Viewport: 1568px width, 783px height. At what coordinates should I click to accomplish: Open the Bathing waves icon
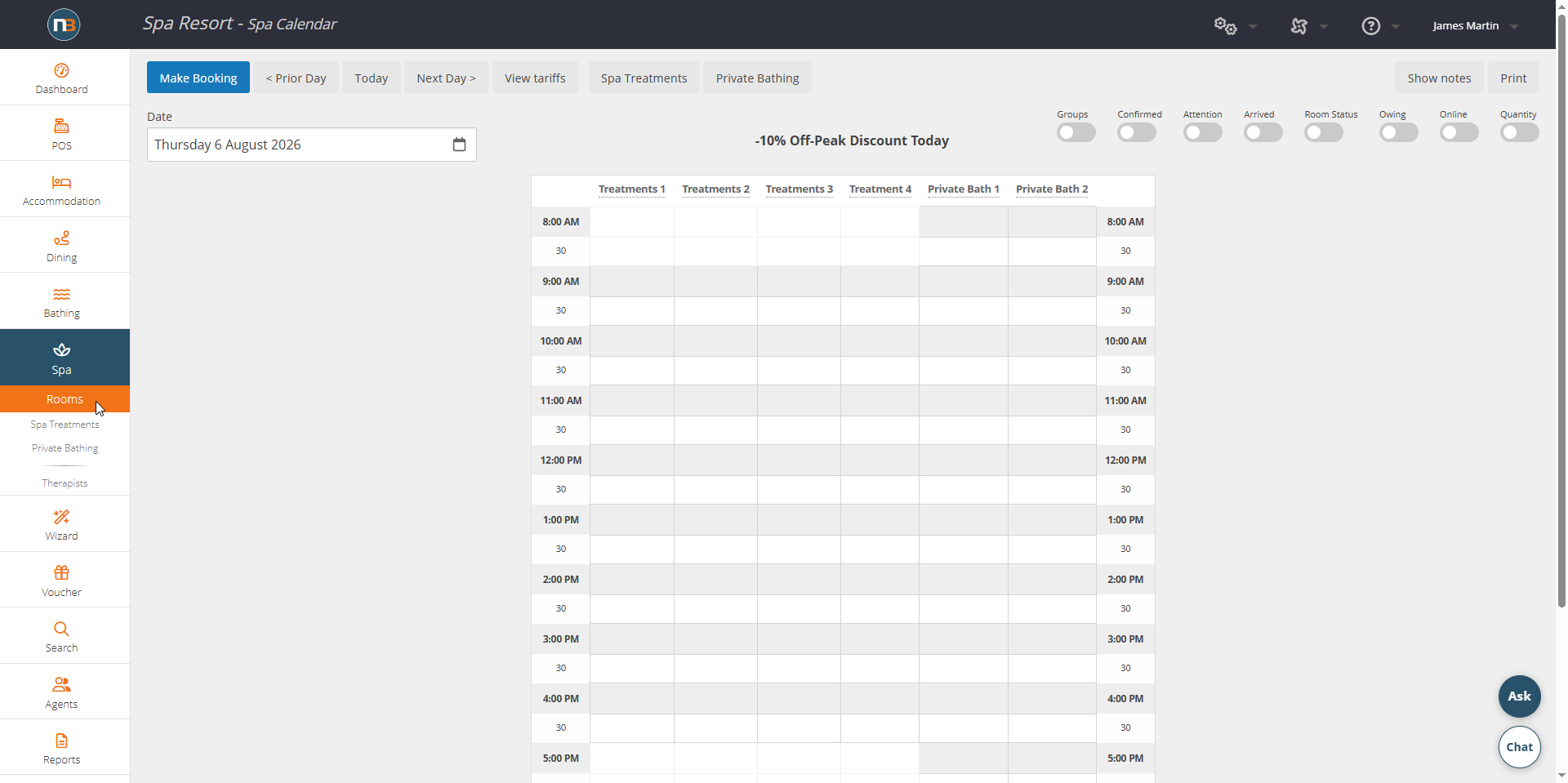click(x=61, y=294)
